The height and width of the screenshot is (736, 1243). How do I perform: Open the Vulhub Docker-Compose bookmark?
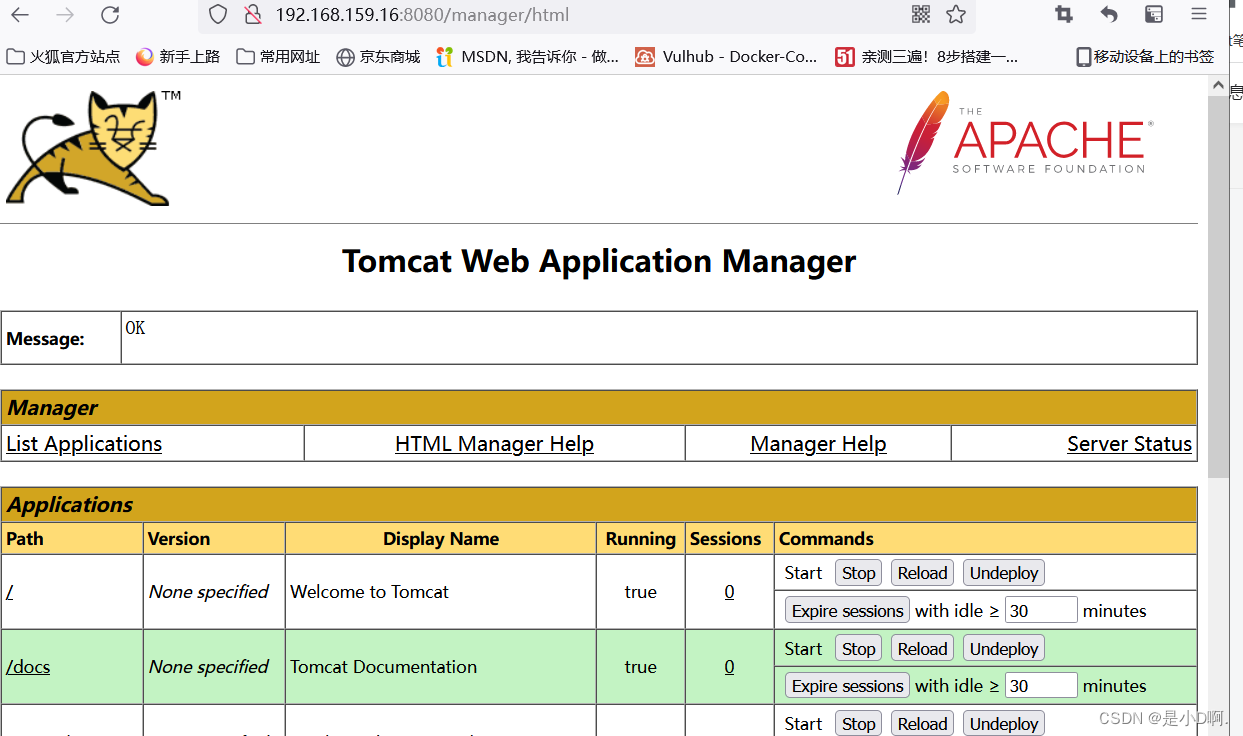(x=727, y=57)
